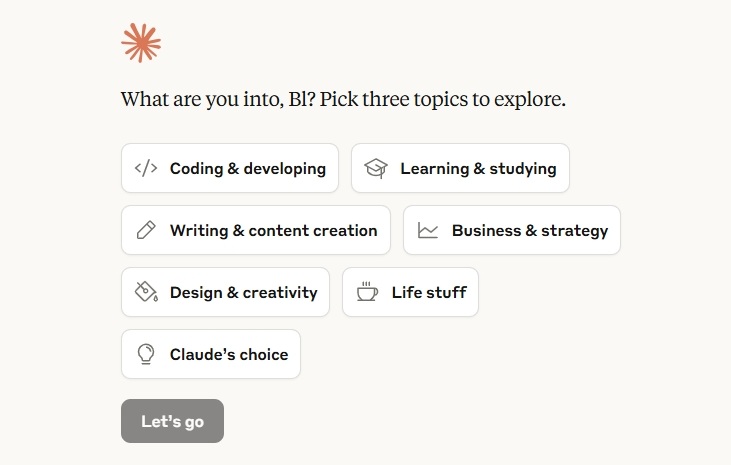Choose Writing & content creation topic
The image size is (731, 465).
point(256,230)
